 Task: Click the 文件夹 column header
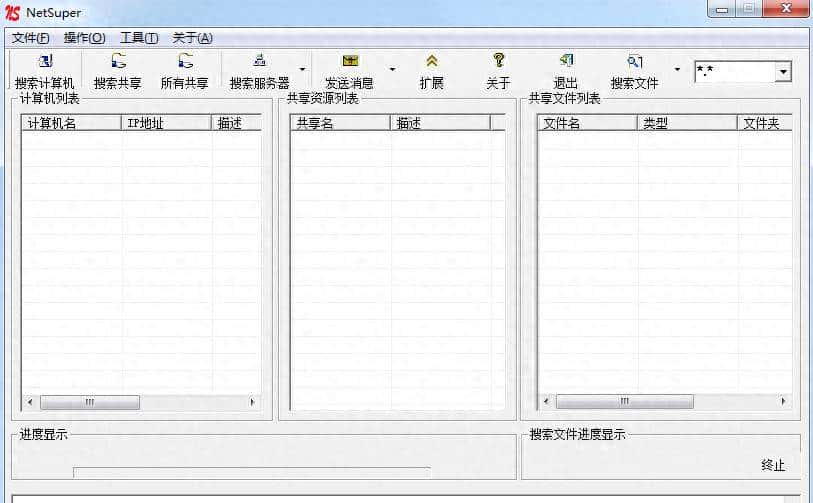point(765,123)
